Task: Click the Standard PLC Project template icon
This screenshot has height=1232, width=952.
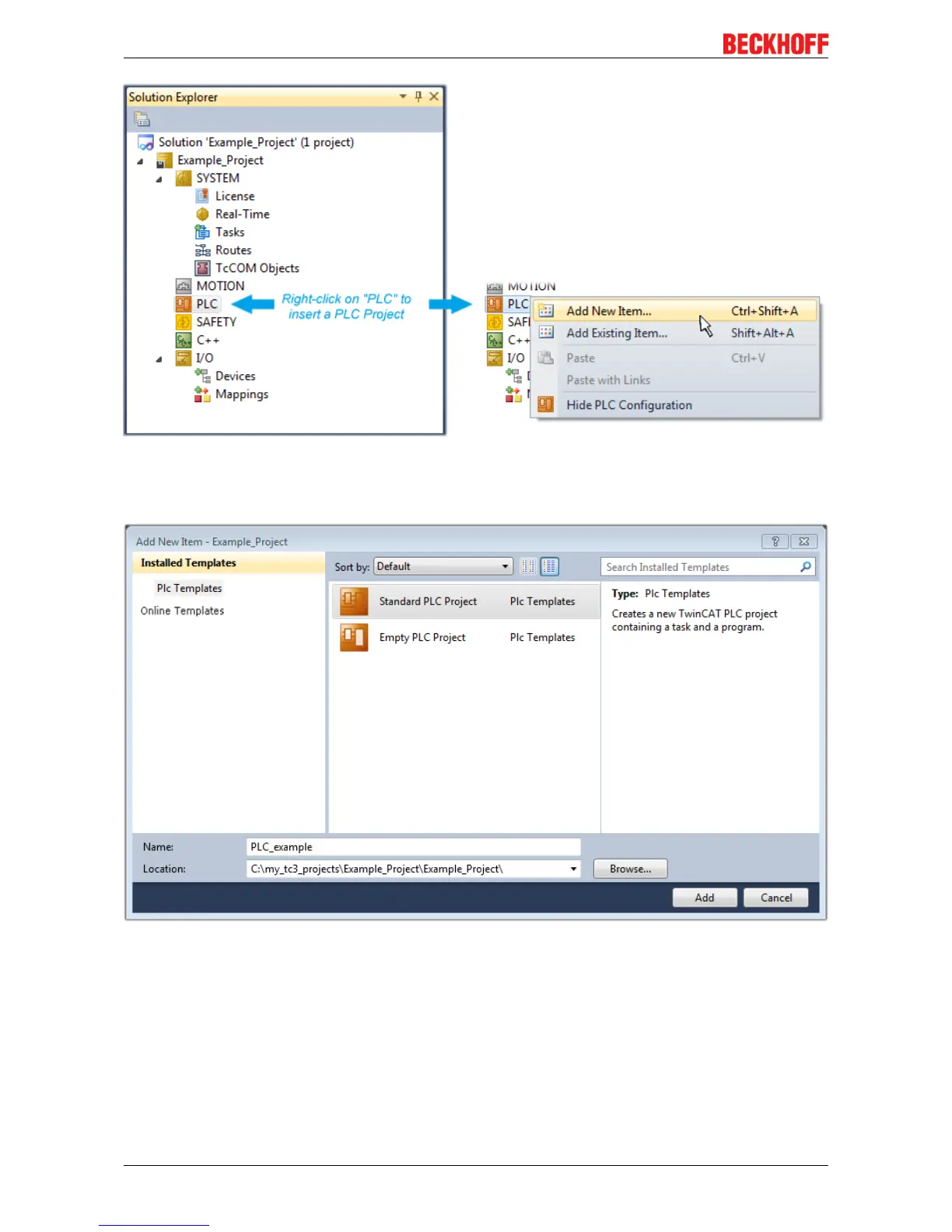Action: click(354, 601)
